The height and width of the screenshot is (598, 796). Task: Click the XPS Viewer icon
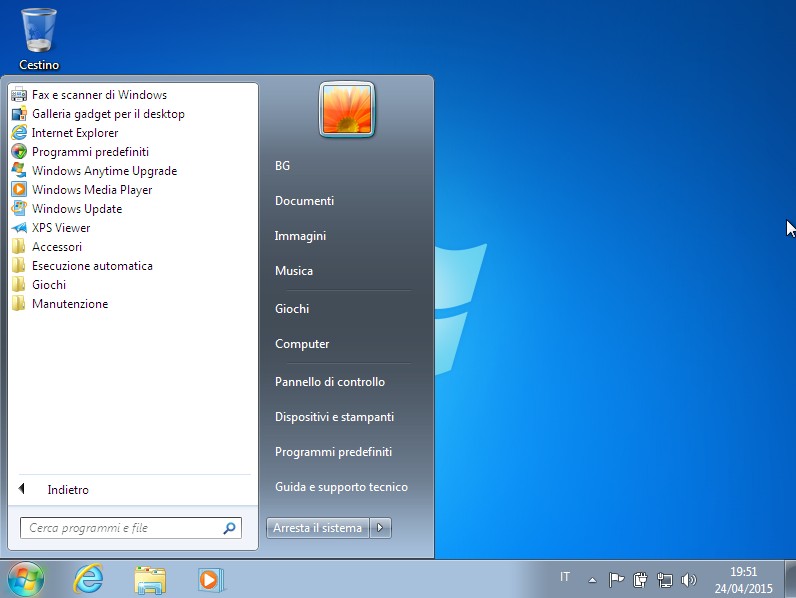[19, 228]
